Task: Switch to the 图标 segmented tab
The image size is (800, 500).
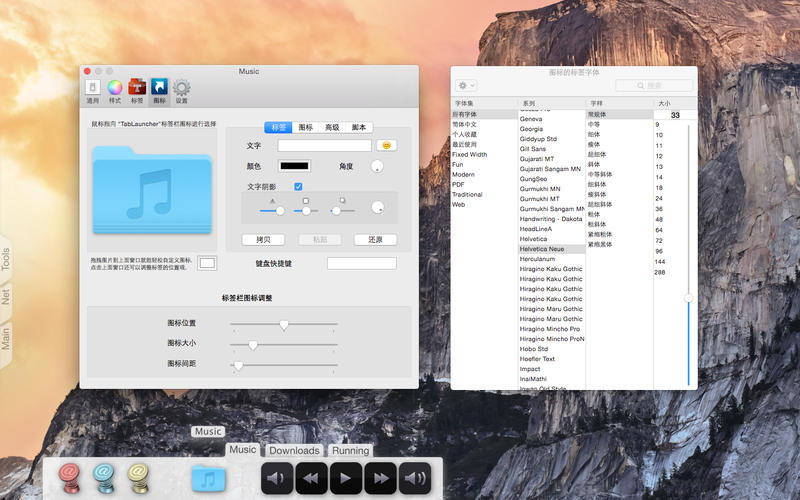Action: tap(306, 127)
